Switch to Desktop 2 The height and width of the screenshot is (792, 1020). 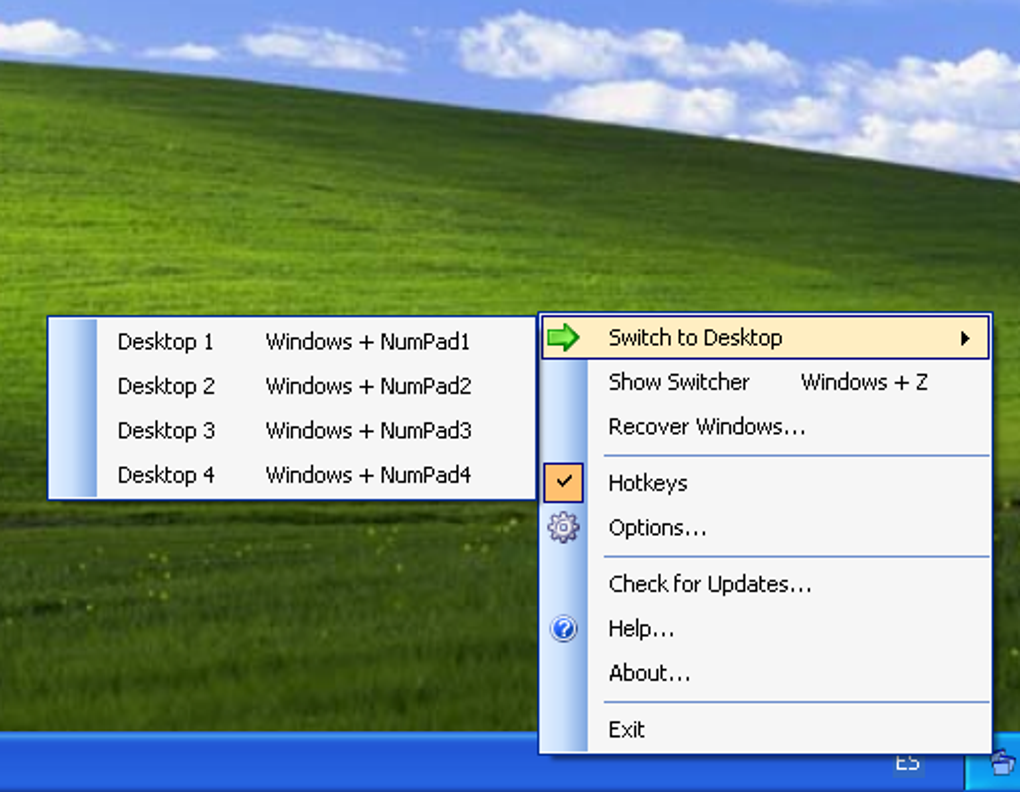(x=292, y=386)
